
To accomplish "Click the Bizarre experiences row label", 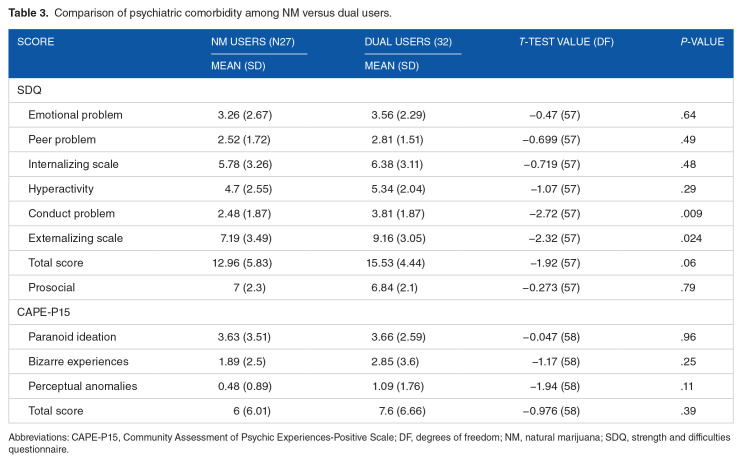I will [76, 361].
